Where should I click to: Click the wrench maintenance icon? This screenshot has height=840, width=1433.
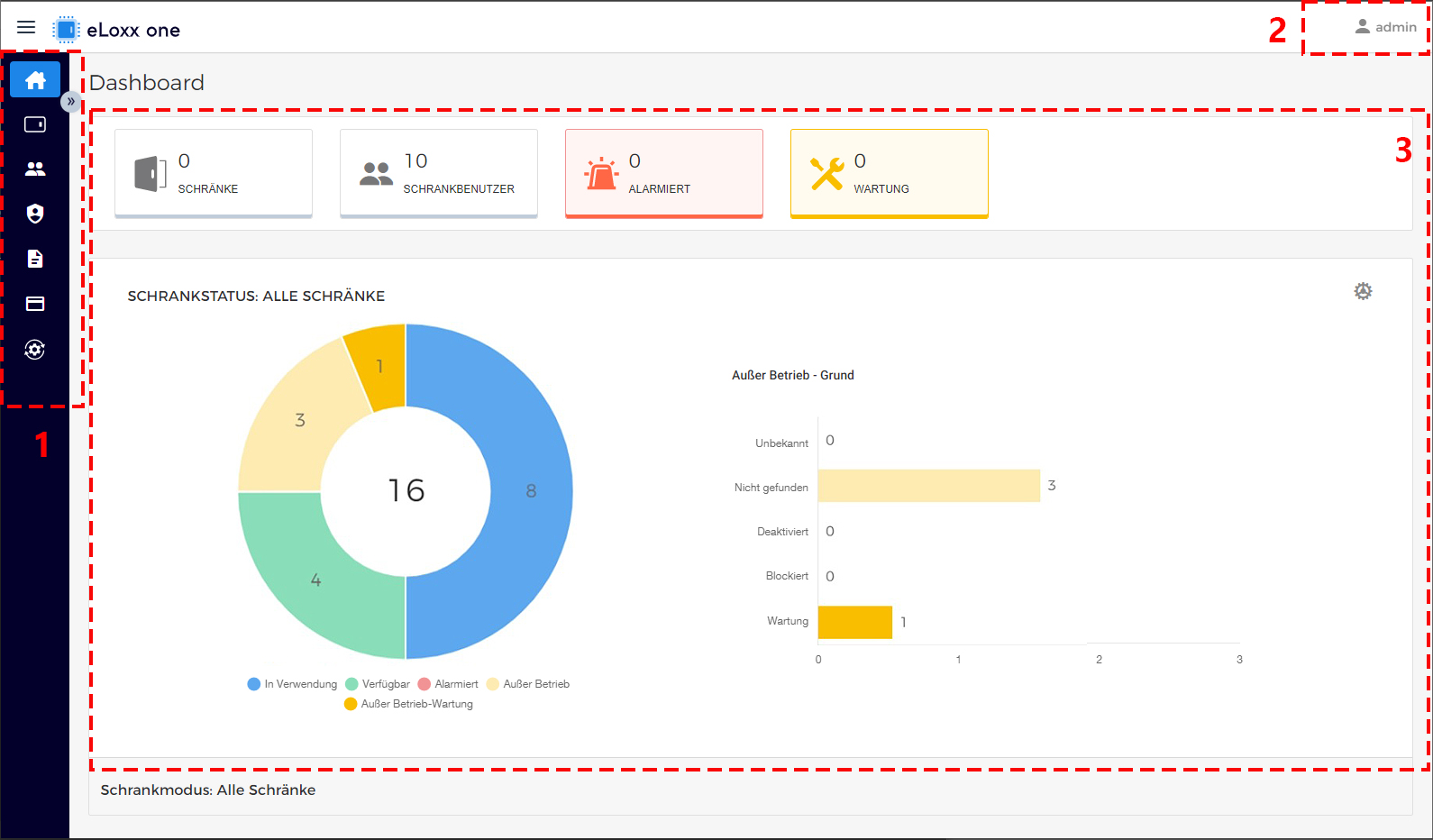[826, 174]
